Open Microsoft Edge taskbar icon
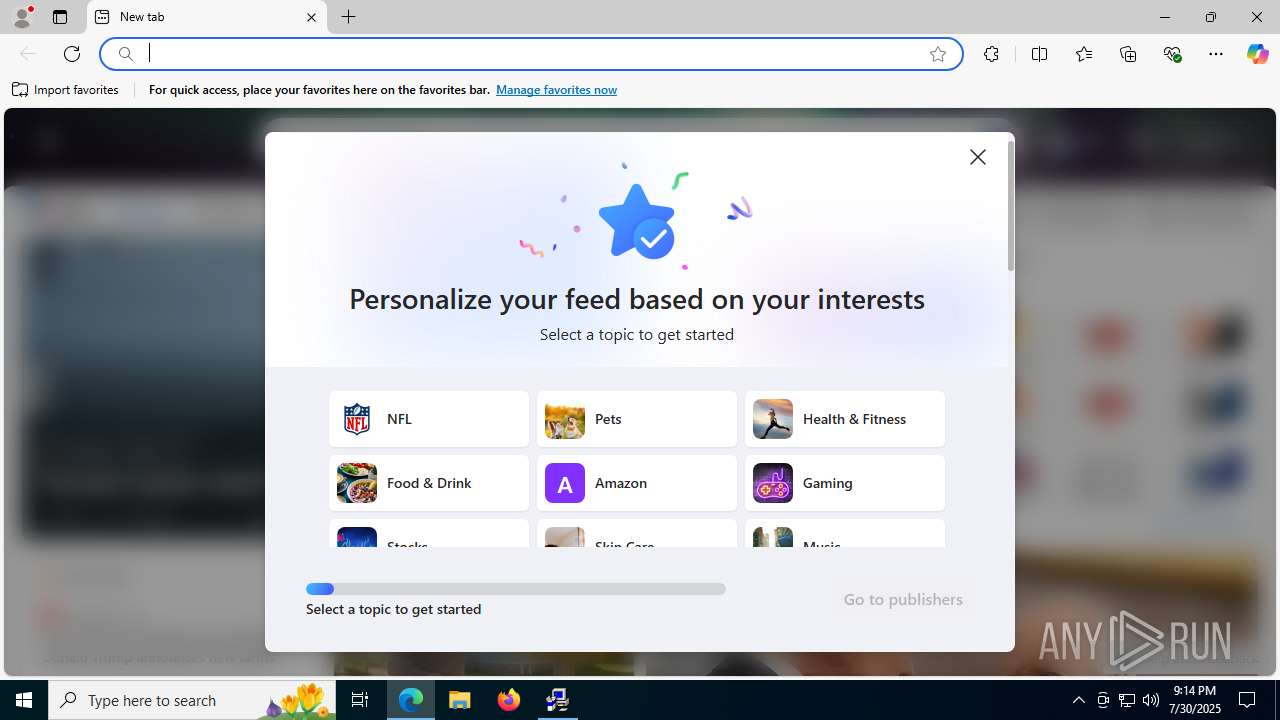This screenshot has height=720, width=1280. 411,700
